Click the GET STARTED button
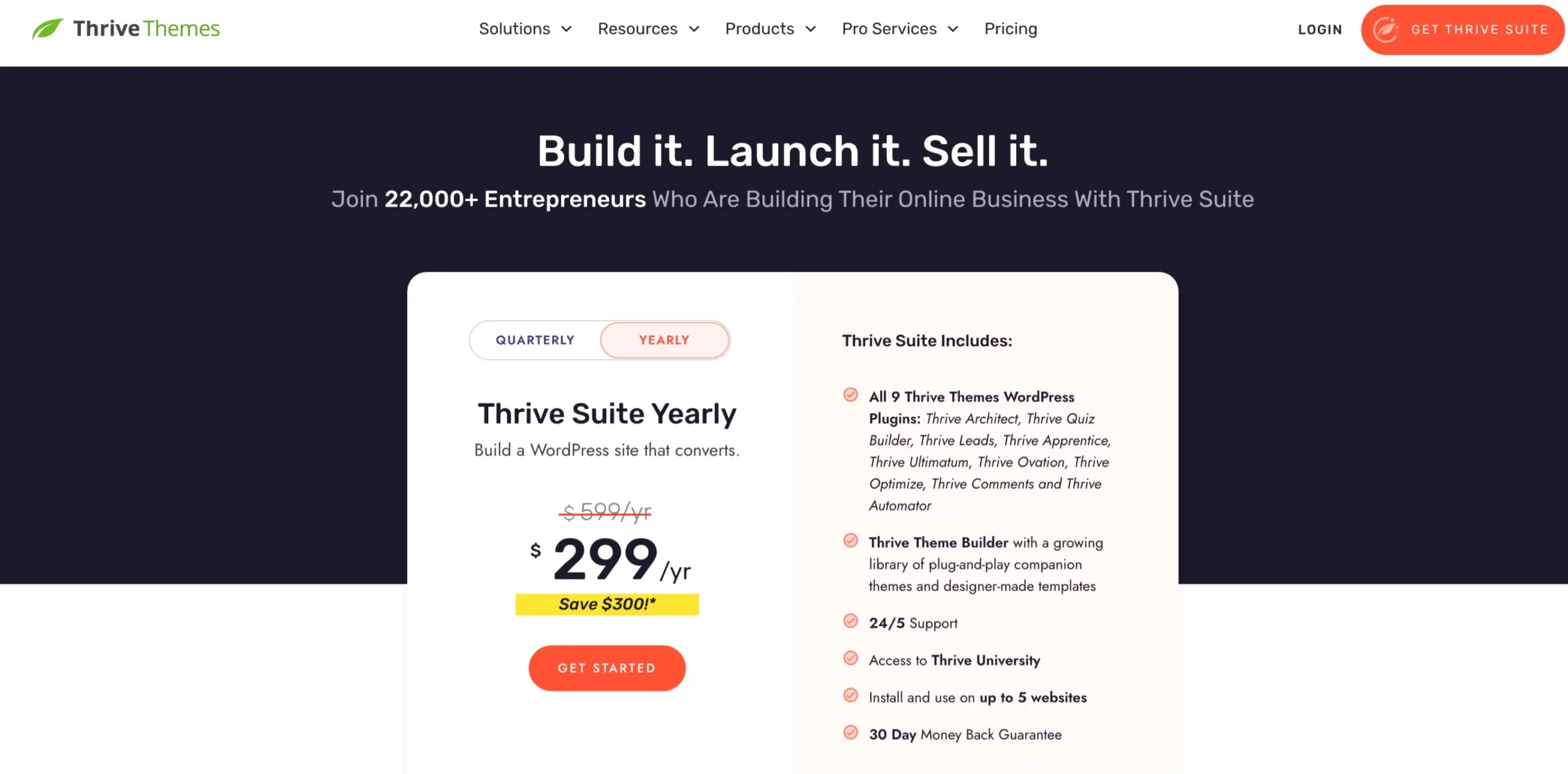The width and height of the screenshot is (1568, 774). pyautogui.click(x=608, y=668)
